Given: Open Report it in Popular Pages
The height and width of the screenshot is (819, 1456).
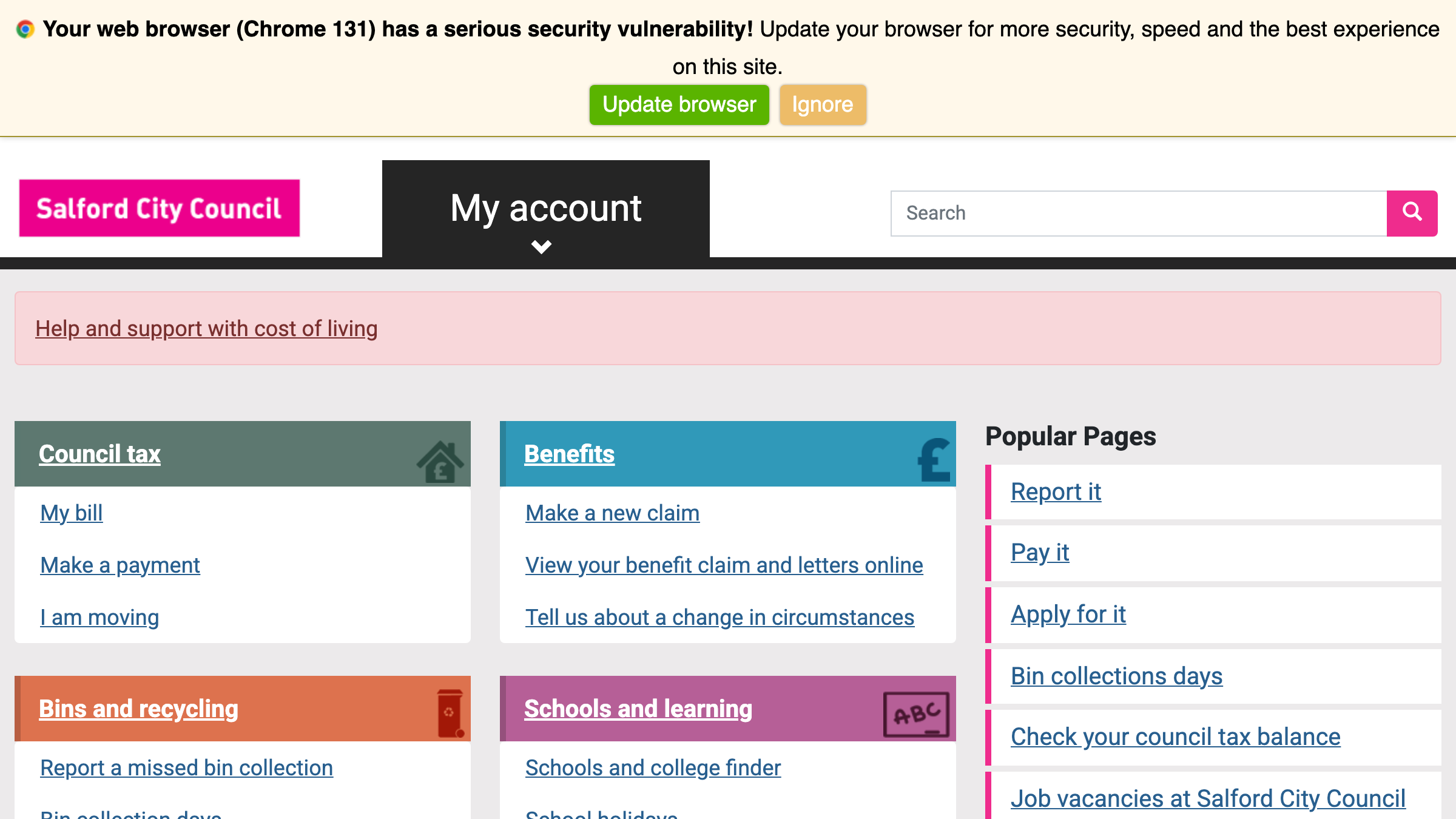Looking at the screenshot, I should 1056,491.
